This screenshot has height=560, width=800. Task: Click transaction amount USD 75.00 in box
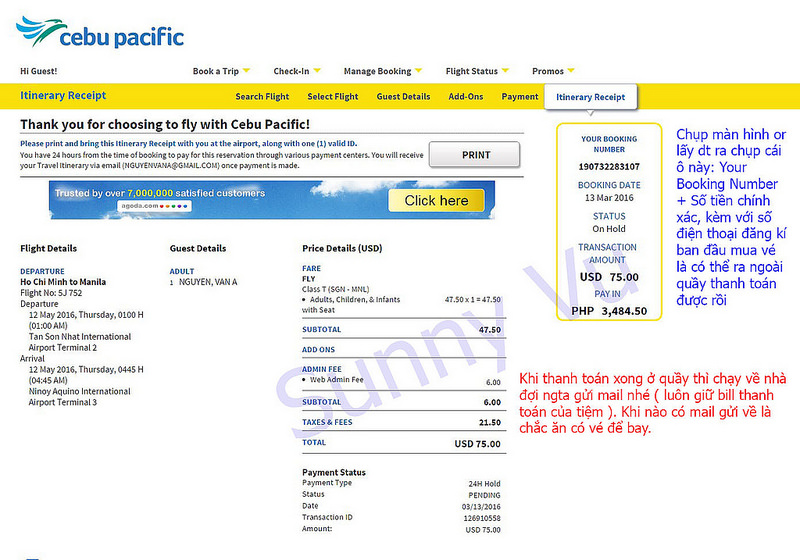point(609,277)
